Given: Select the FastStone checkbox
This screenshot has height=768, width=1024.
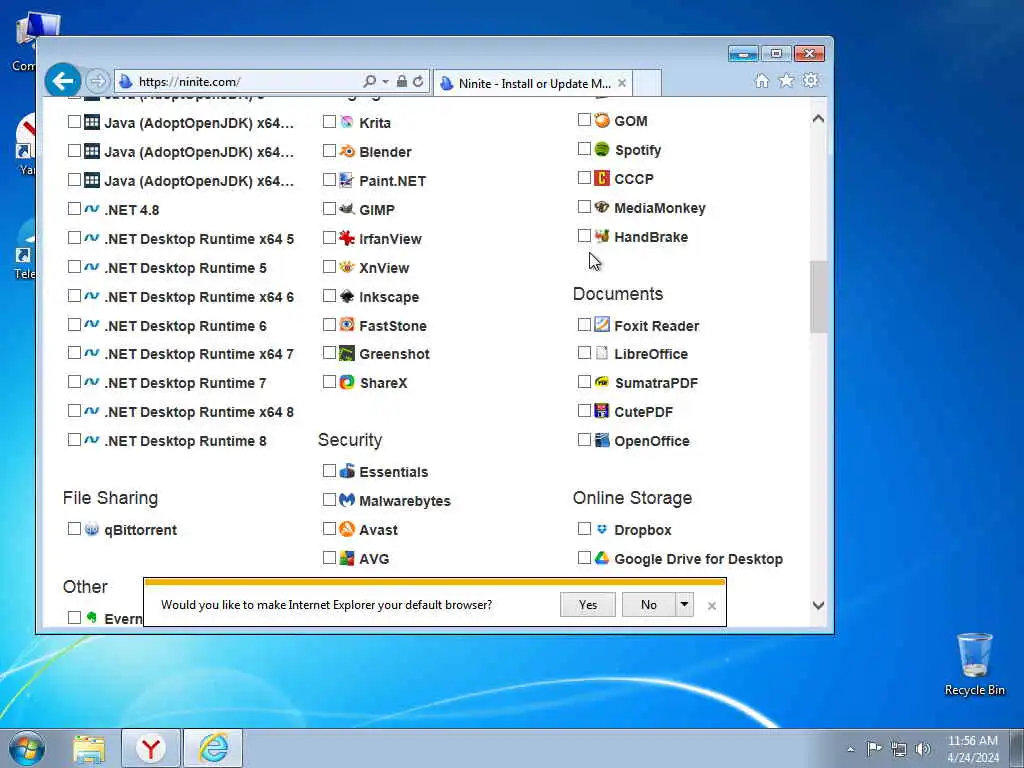Looking at the screenshot, I should (x=330, y=325).
